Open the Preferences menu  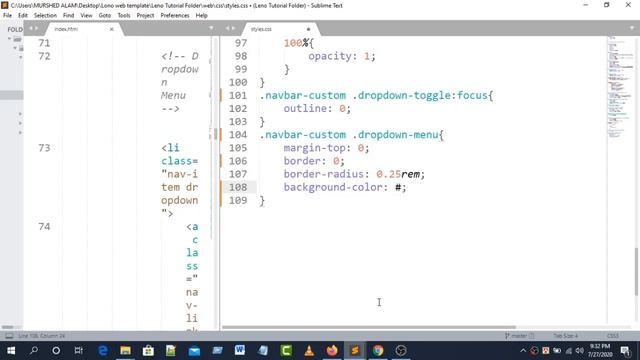pyautogui.click(x=175, y=16)
